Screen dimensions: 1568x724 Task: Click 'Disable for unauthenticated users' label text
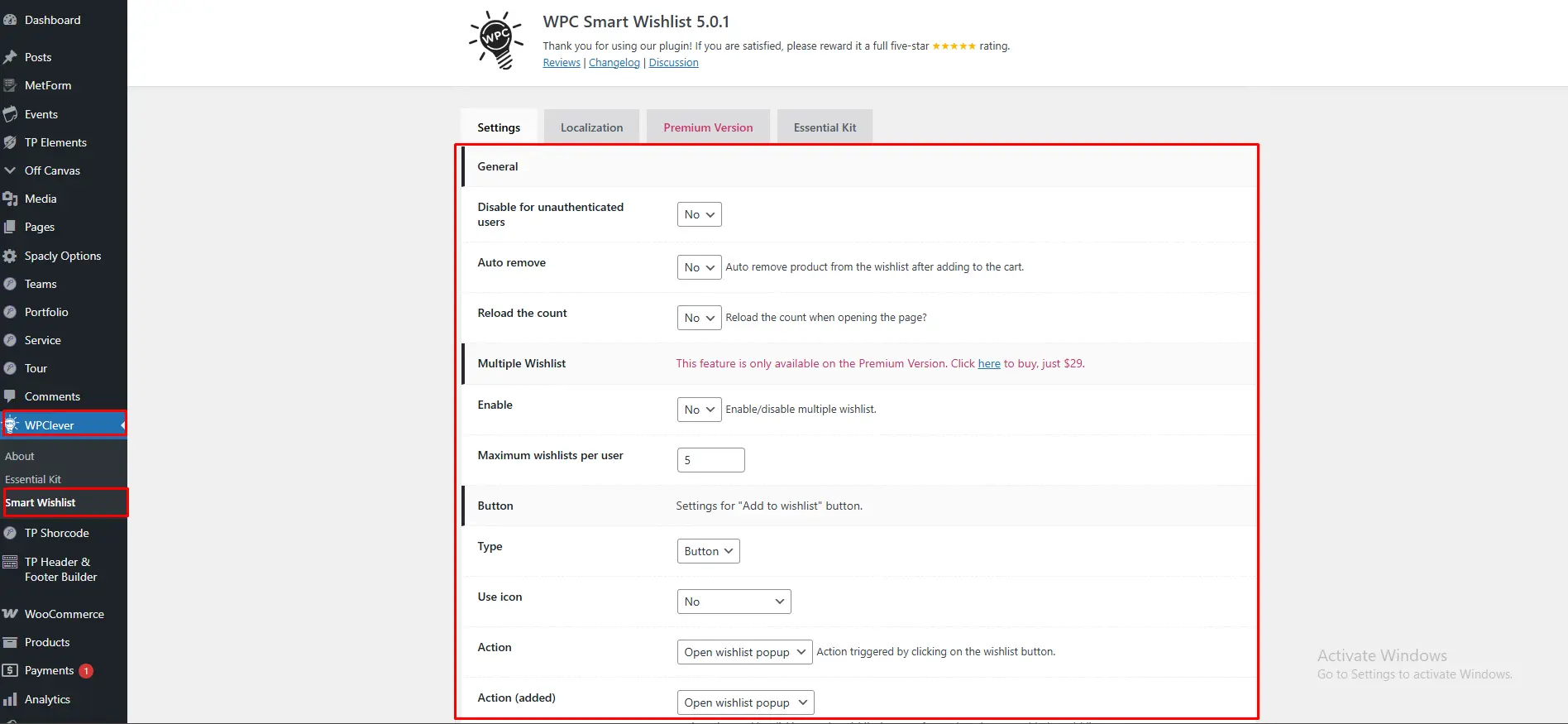point(550,214)
